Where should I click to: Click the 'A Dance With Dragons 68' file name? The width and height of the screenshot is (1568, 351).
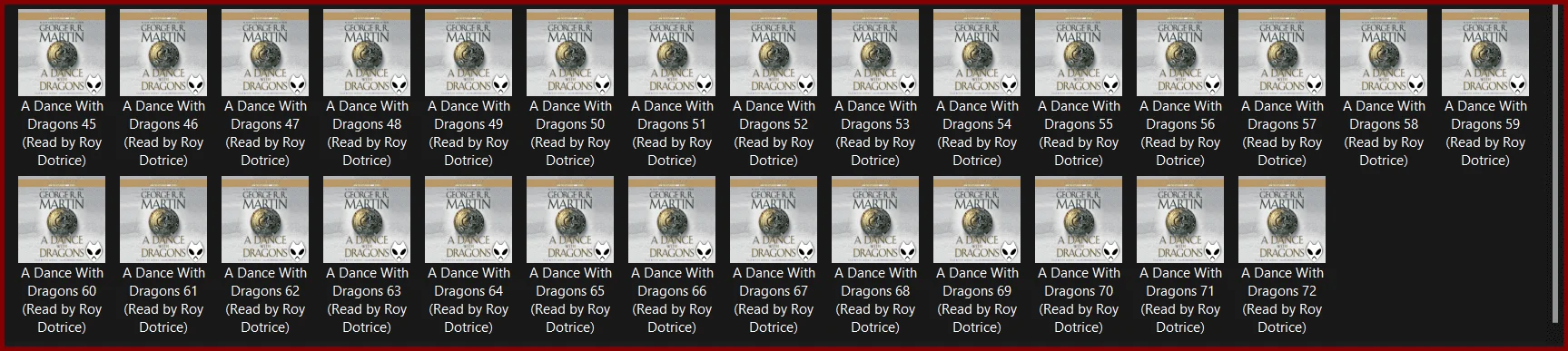875,300
